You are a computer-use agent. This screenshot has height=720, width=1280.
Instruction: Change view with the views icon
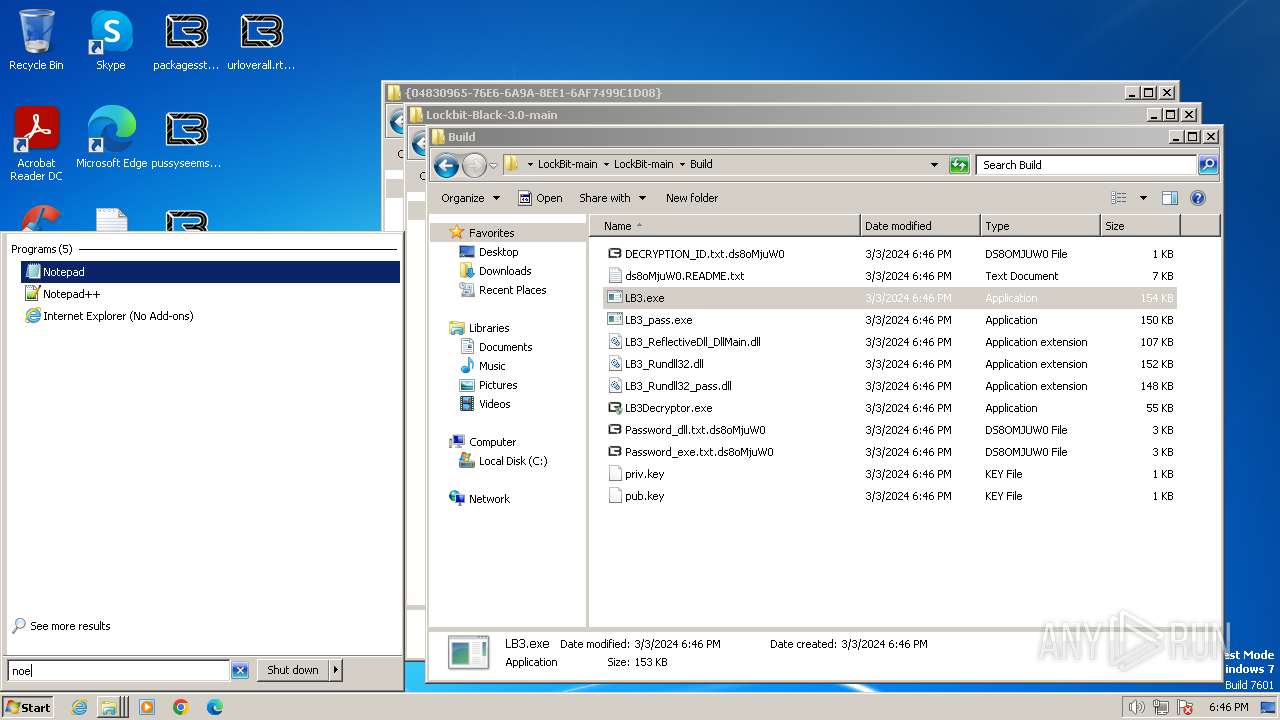tap(1119, 198)
